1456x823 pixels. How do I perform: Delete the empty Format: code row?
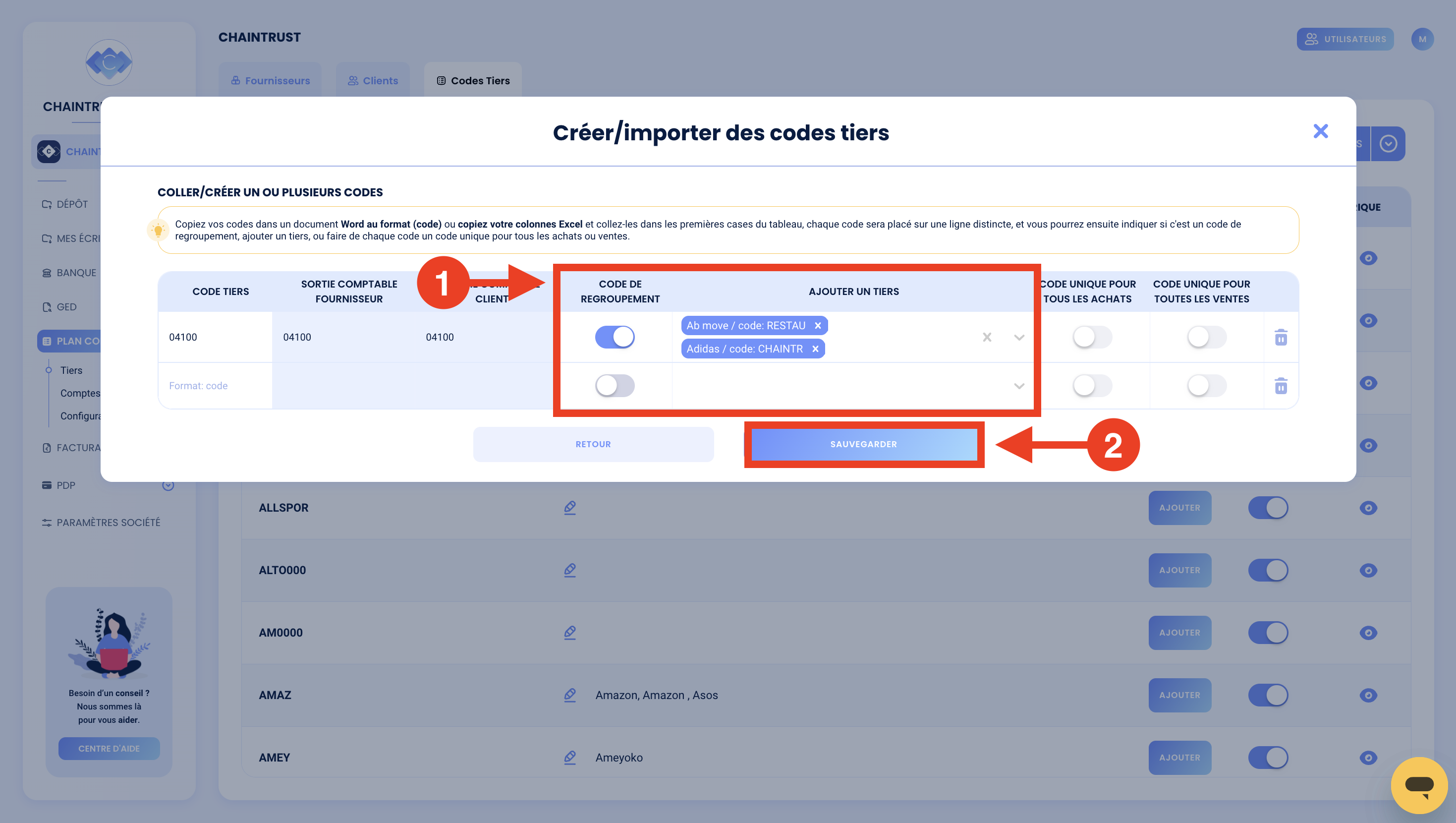[x=1281, y=386]
